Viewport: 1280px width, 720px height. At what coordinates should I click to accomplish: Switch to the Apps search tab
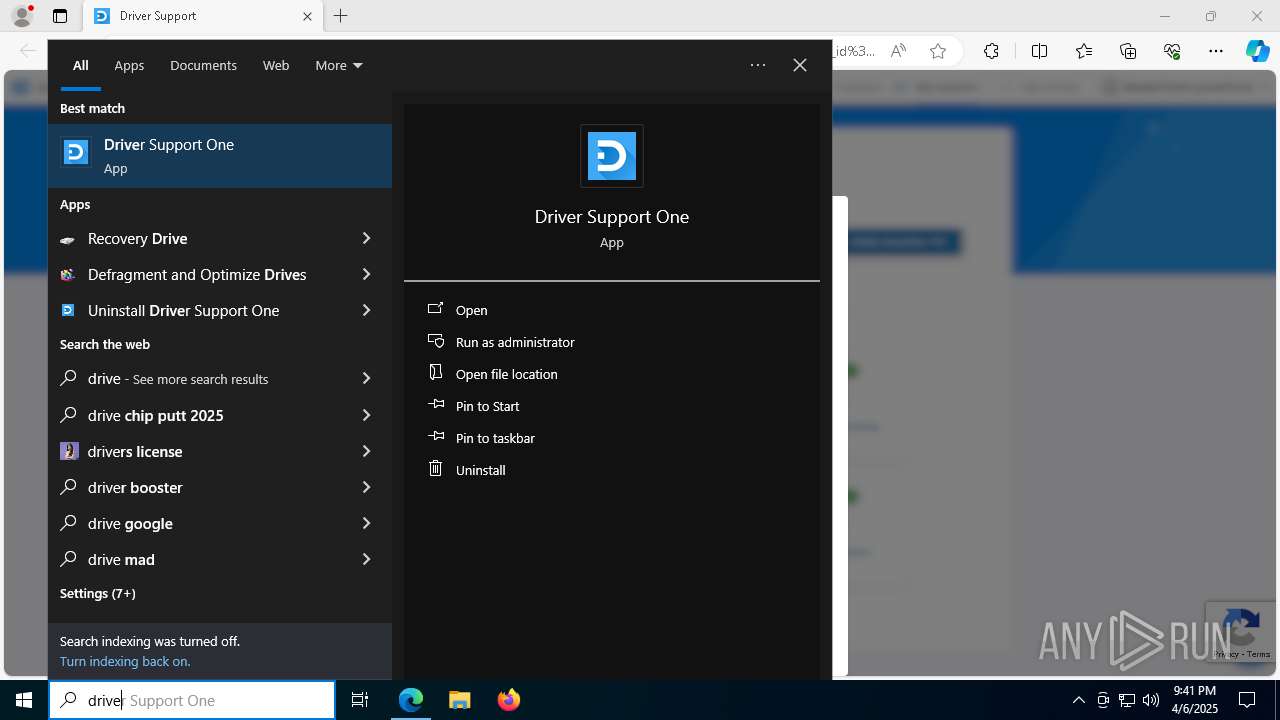[x=129, y=65]
